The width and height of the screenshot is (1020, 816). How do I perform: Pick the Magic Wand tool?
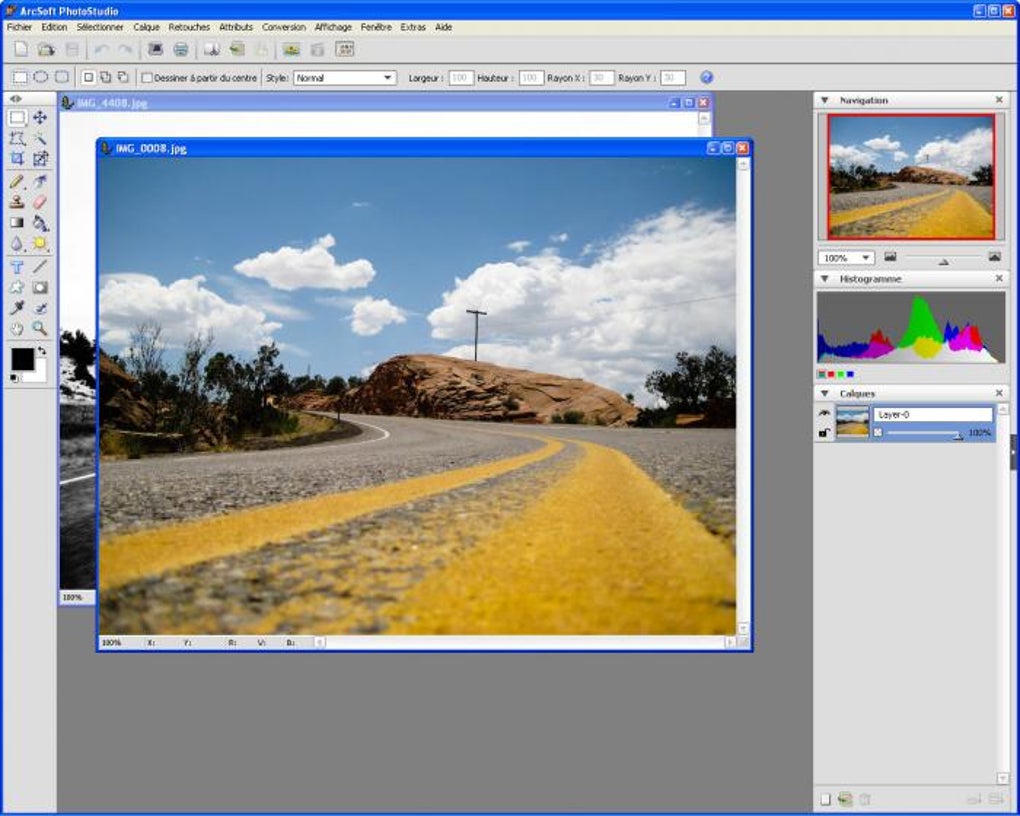40,138
